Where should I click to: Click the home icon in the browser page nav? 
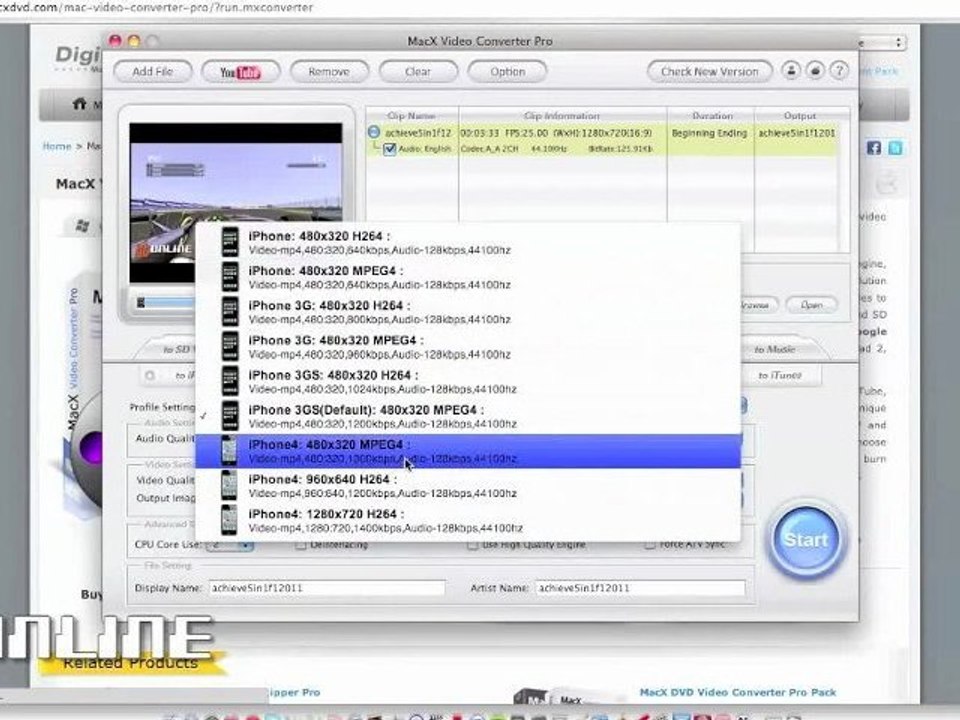pos(80,103)
